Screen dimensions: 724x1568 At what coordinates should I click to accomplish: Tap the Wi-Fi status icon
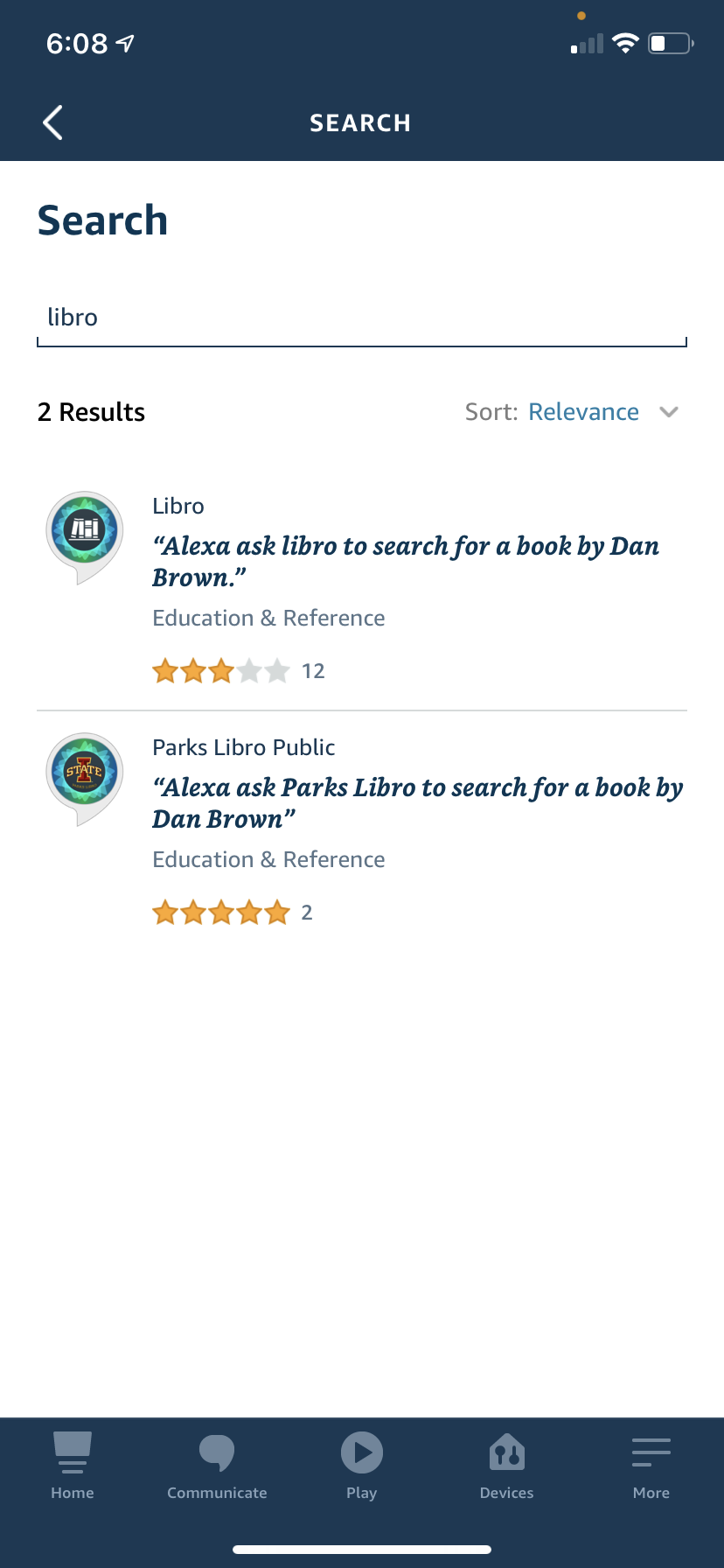point(625,43)
